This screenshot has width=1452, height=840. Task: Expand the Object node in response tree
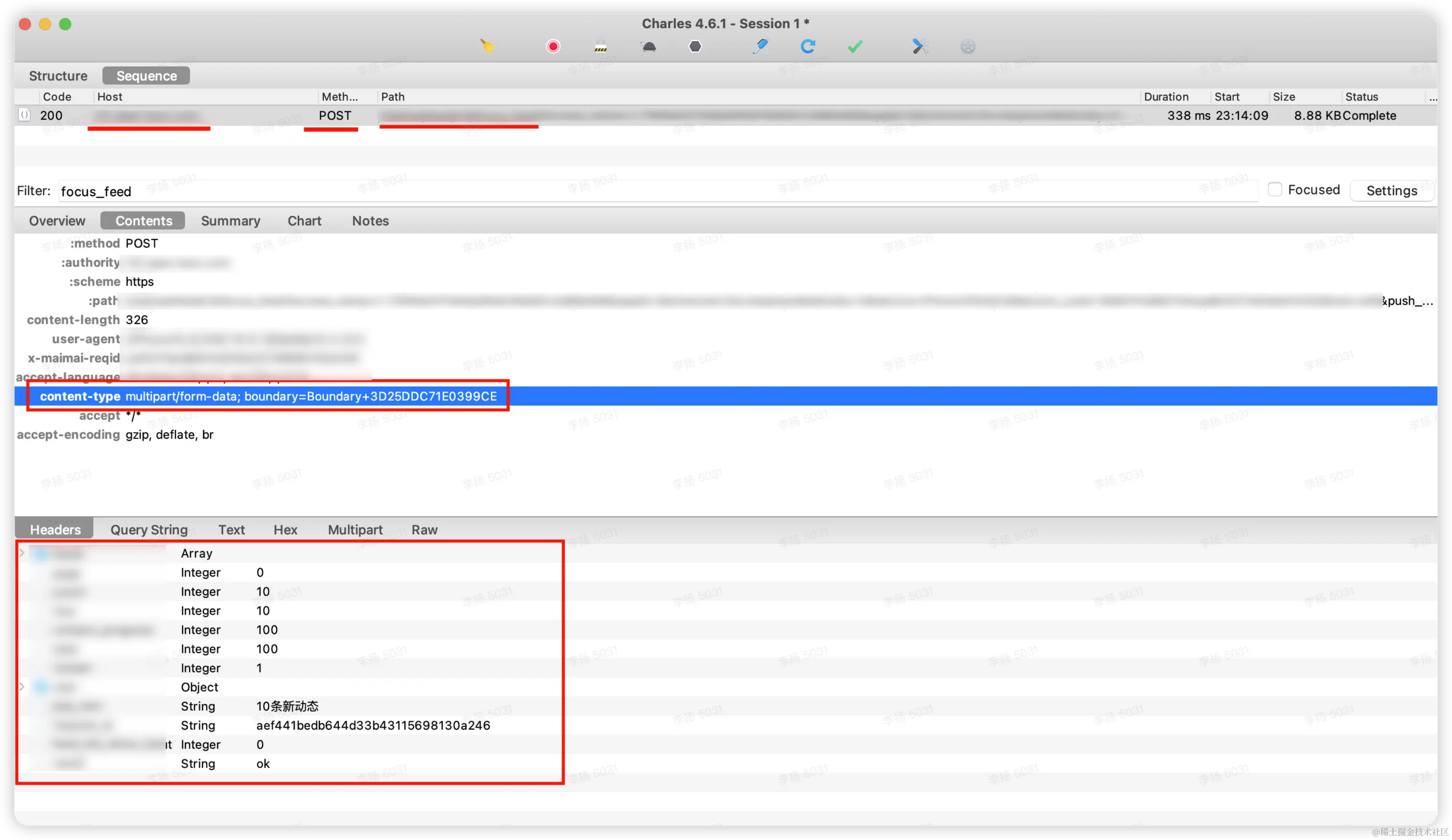pos(22,687)
